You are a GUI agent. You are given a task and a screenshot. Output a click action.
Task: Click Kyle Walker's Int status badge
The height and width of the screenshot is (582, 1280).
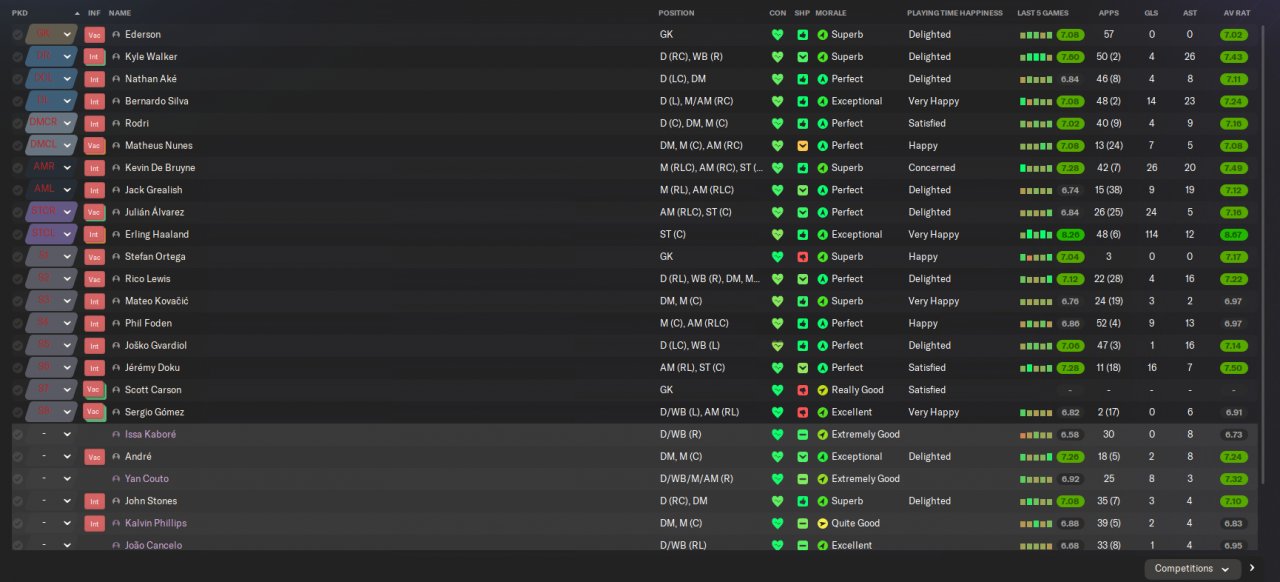click(94, 57)
